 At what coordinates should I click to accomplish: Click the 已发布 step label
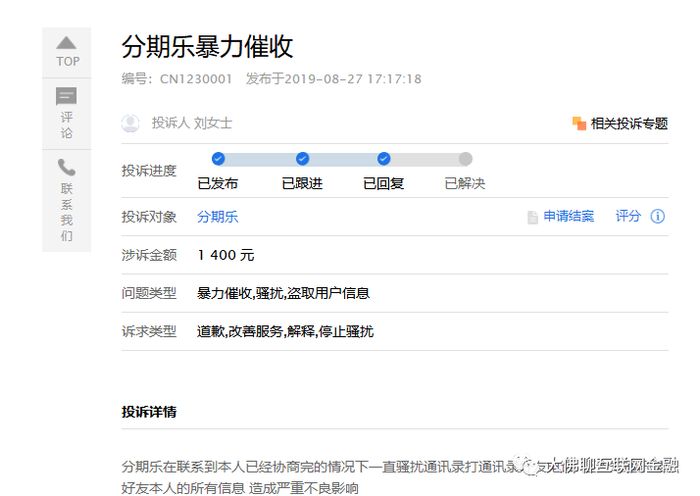[x=218, y=183]
